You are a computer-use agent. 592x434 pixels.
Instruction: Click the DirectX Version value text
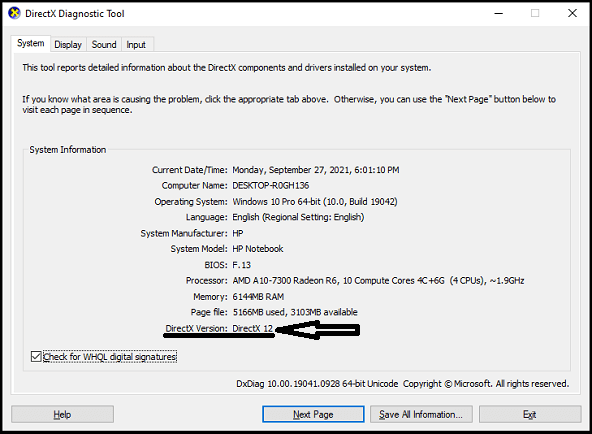tap(252, 329)
